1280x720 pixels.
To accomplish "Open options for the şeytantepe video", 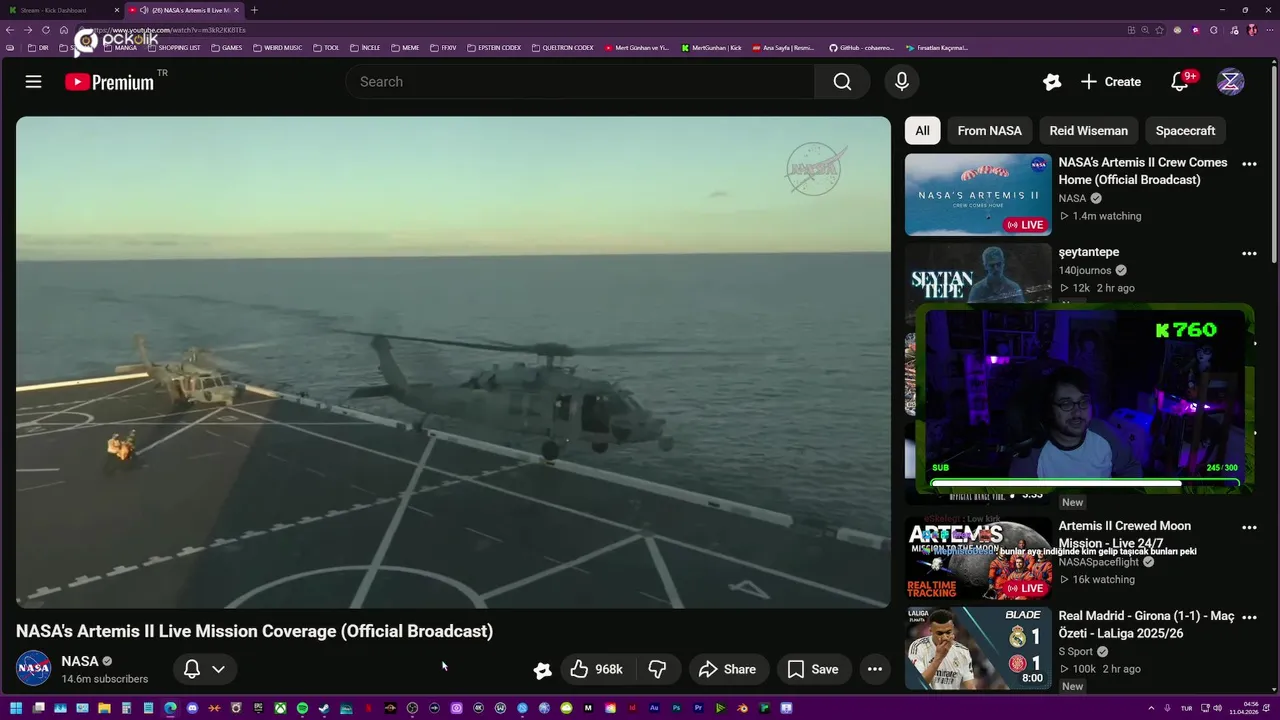I will click(1249, 253).
